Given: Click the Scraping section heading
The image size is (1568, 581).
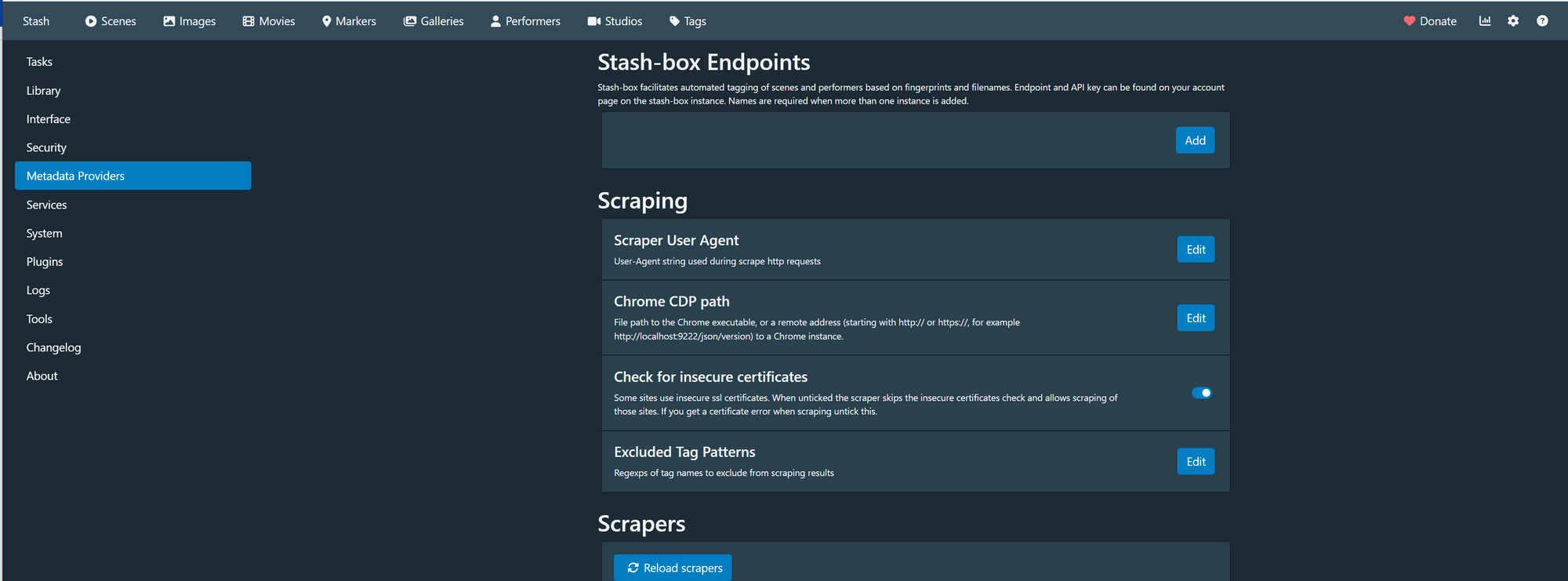Looking at the screenshot, I should point(643,201).
